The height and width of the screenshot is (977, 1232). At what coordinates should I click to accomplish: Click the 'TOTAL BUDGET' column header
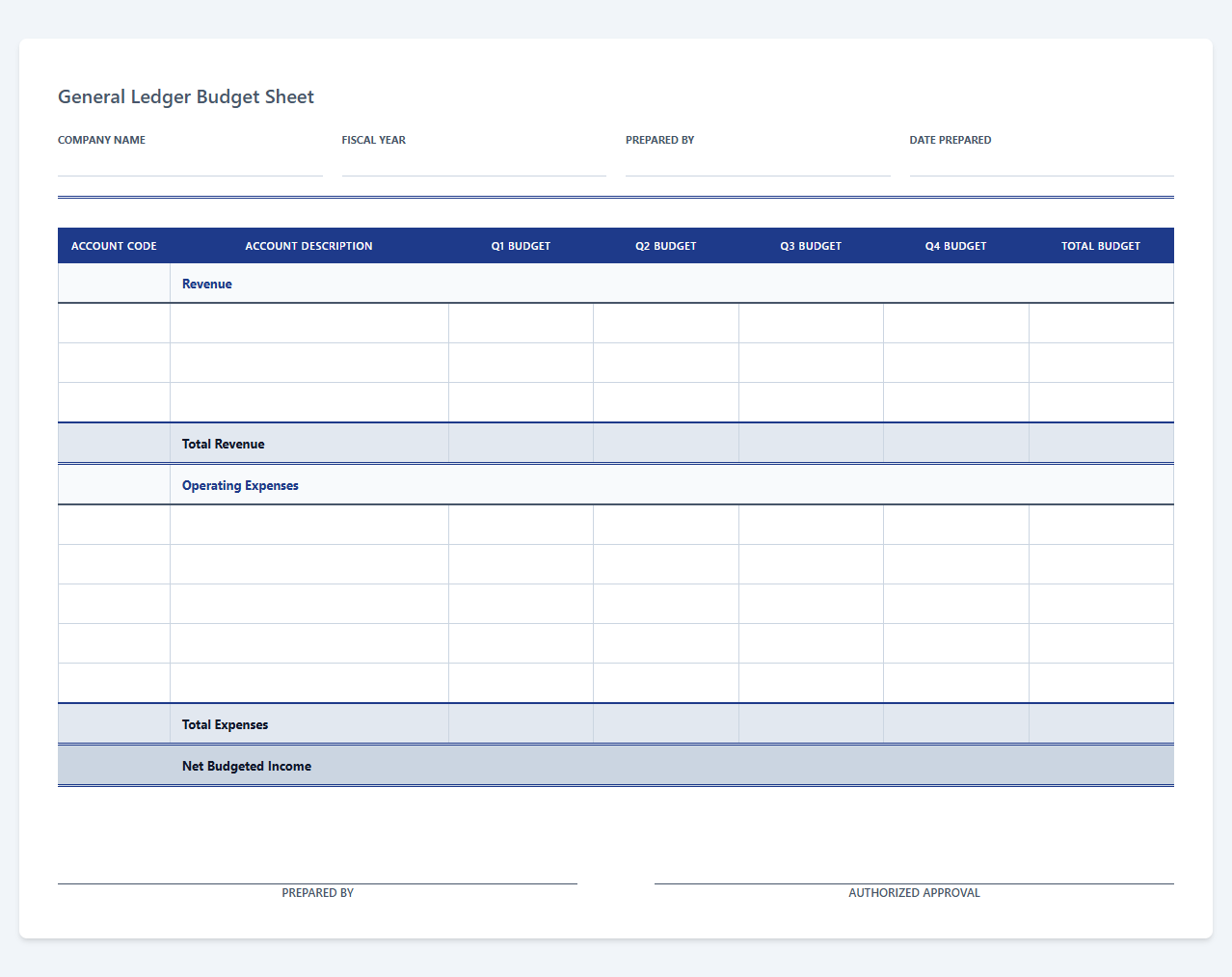pos(1101,246)
